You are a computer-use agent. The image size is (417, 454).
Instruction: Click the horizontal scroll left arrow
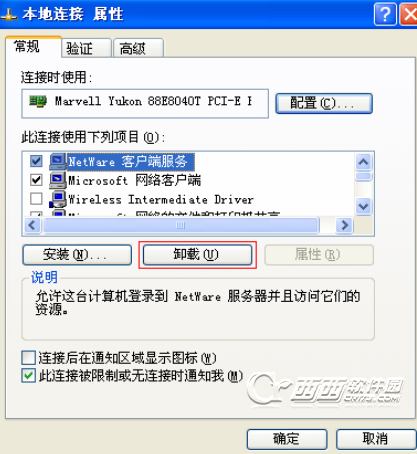(32, 225)
